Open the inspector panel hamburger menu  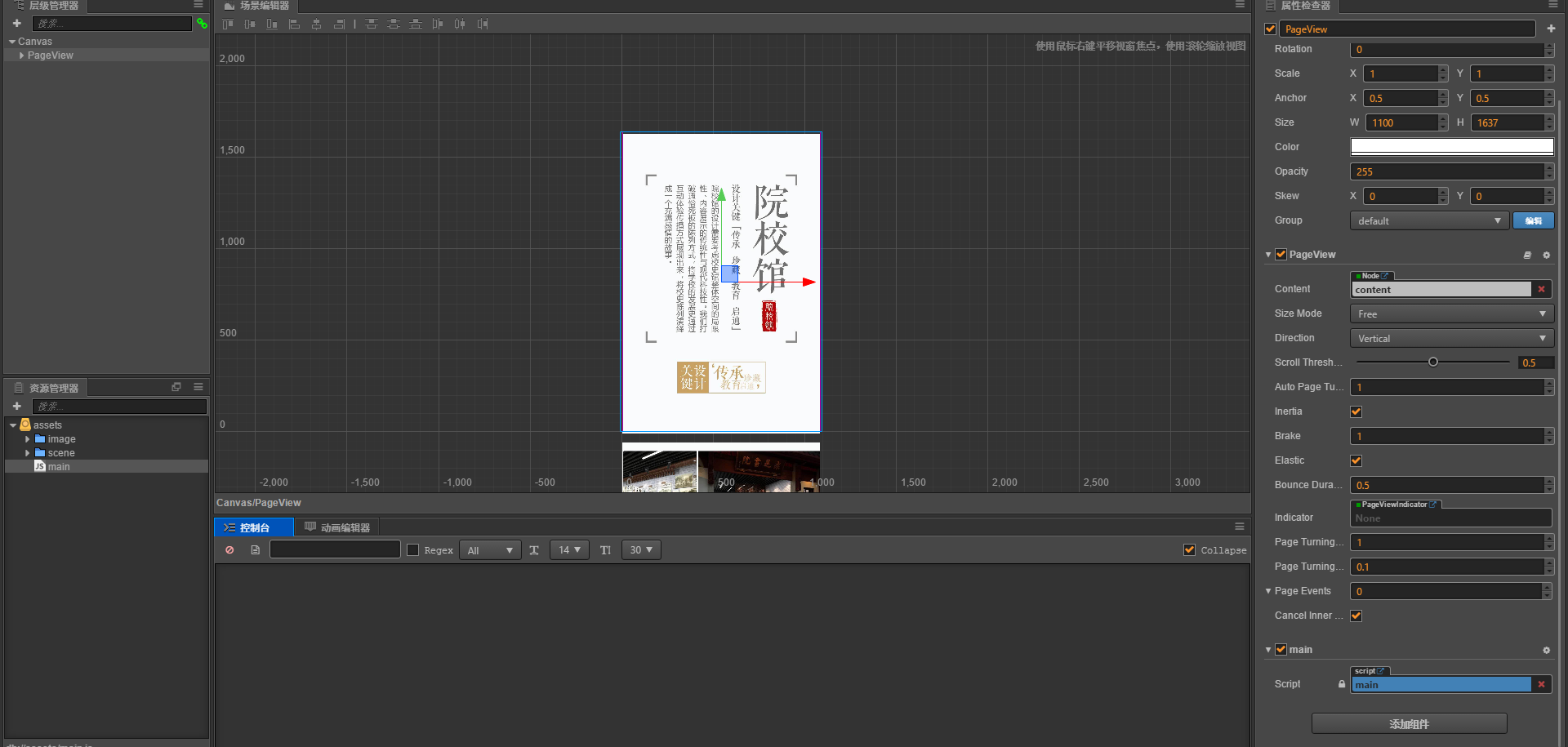click(x=1552, y=5)
